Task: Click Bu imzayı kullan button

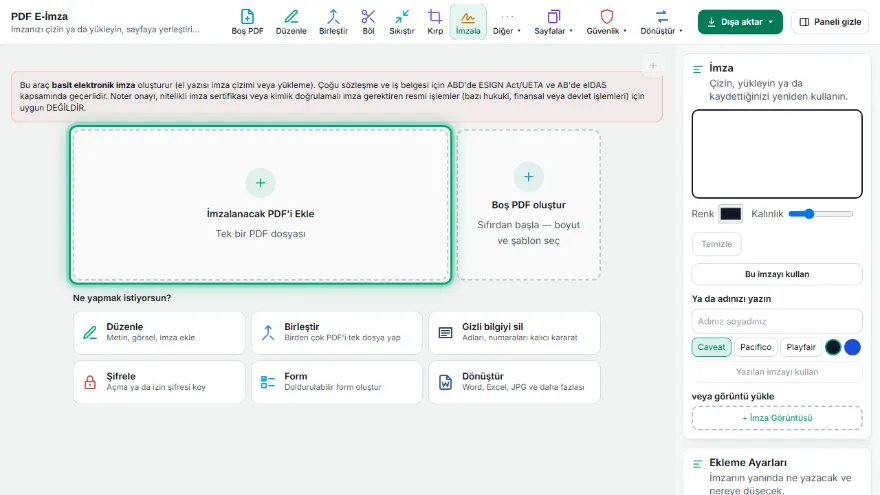Action: click(x=777, y=274)
